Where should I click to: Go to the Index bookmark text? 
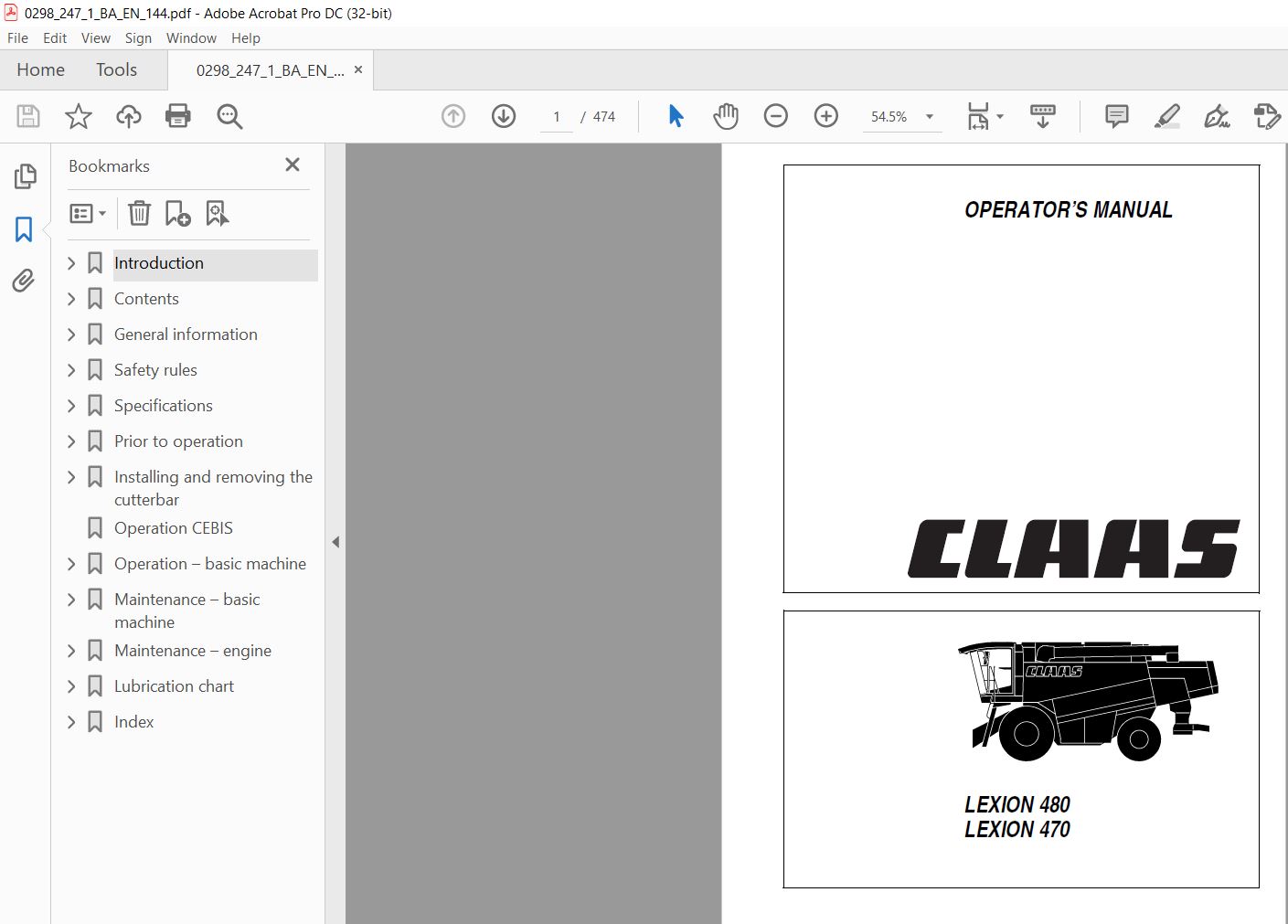tap(133, 722)
